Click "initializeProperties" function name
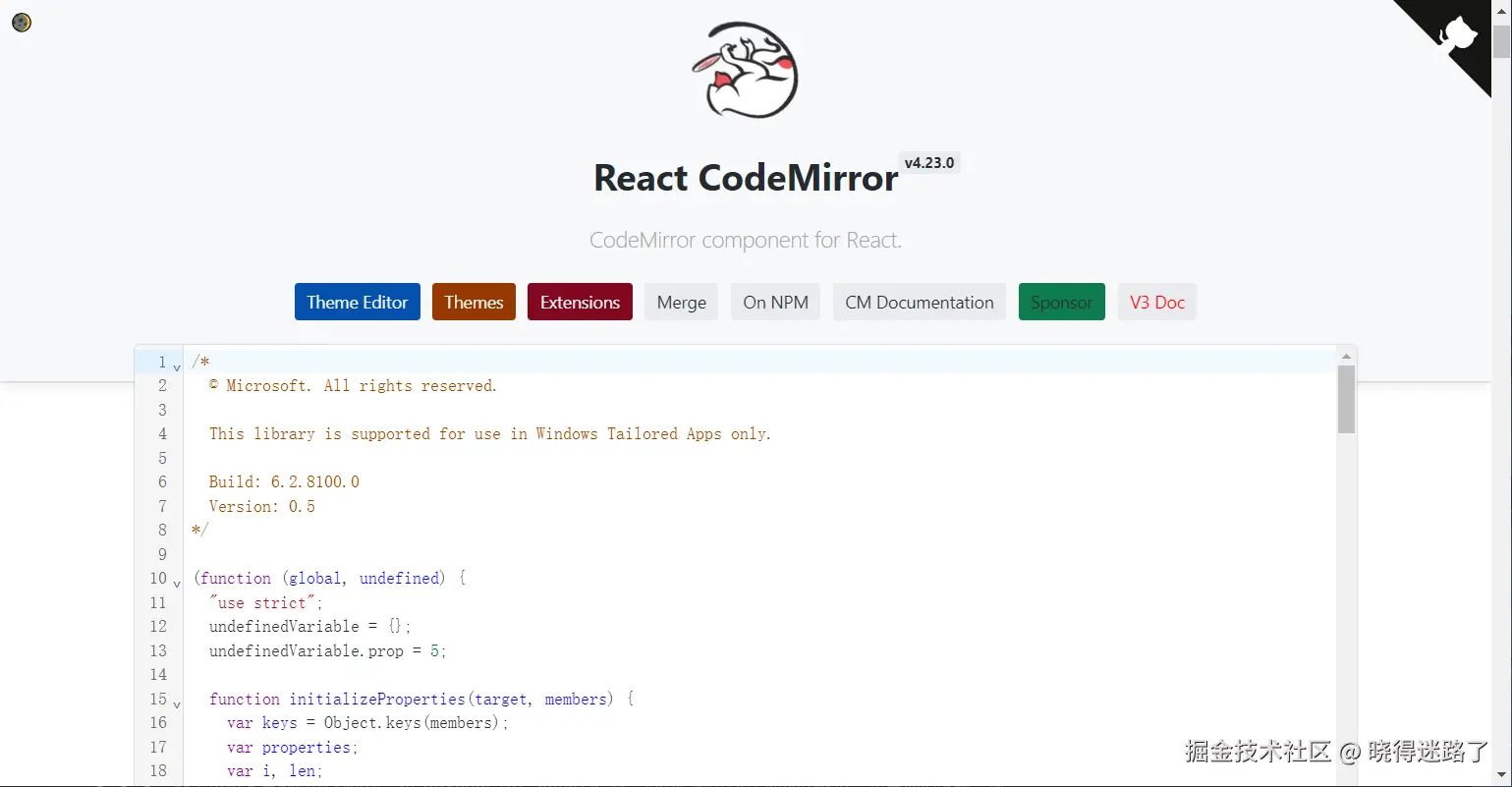 click(x=377, y=699)
